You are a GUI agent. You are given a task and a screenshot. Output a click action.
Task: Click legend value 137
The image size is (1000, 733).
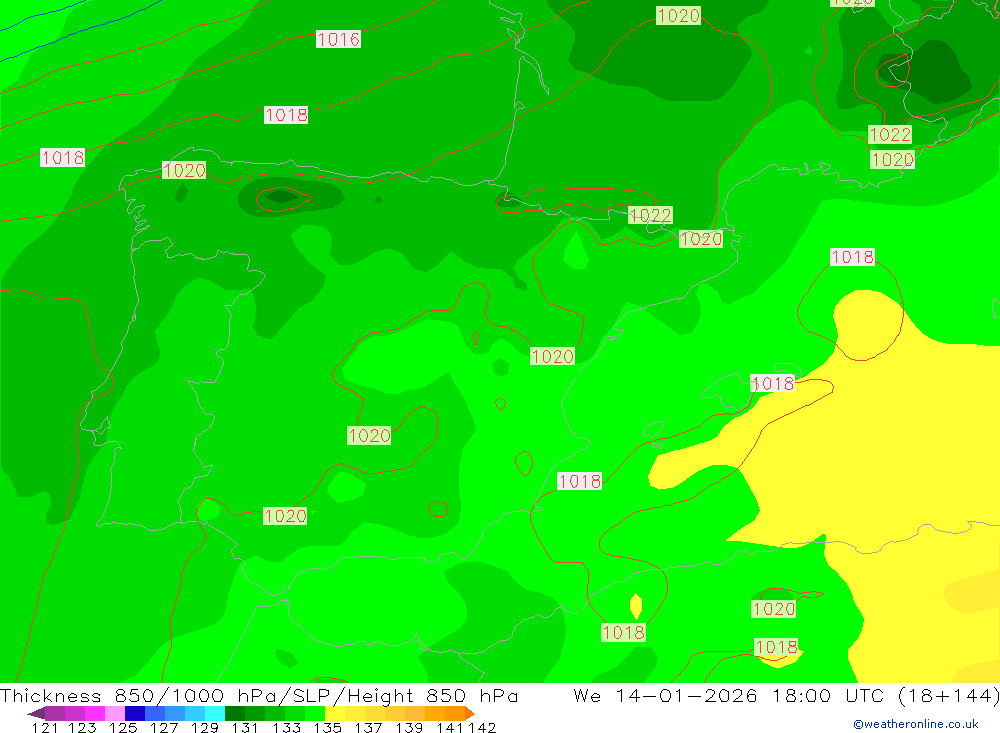368,727
